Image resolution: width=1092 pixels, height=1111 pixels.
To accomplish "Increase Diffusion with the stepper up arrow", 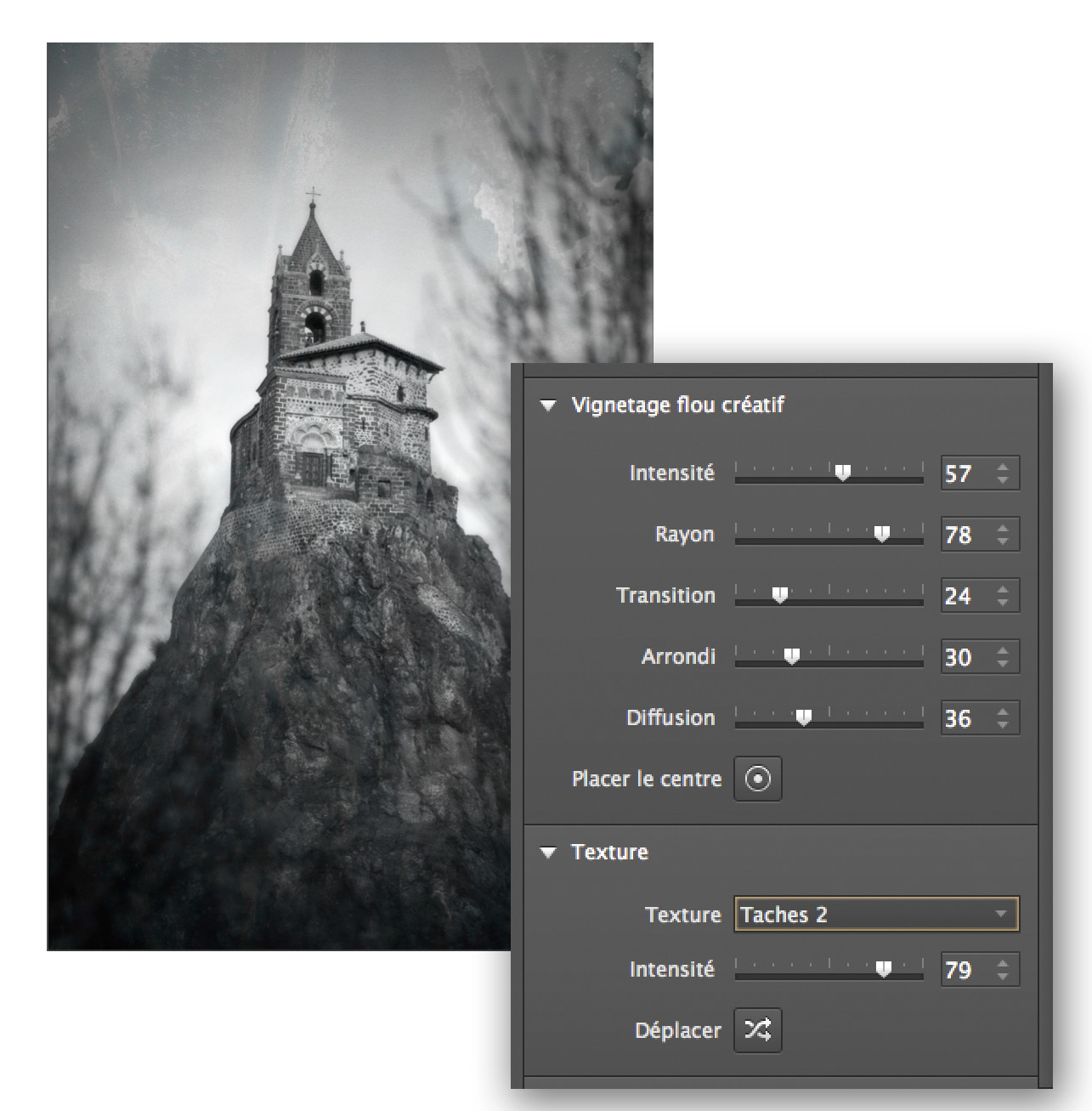I will 1004,711.
